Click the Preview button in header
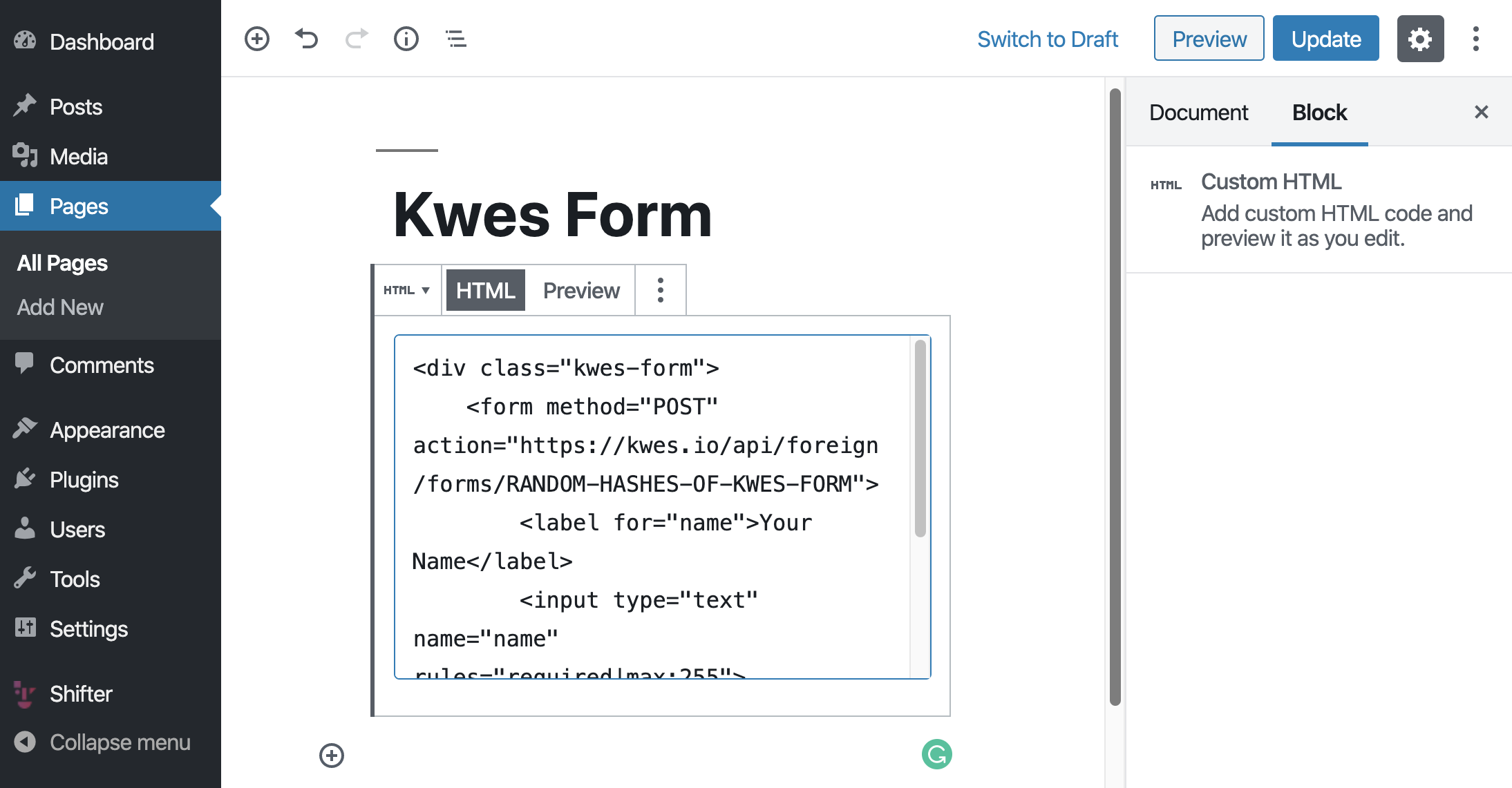This screenshot has height=788, width=1512. click(1209, 39)
